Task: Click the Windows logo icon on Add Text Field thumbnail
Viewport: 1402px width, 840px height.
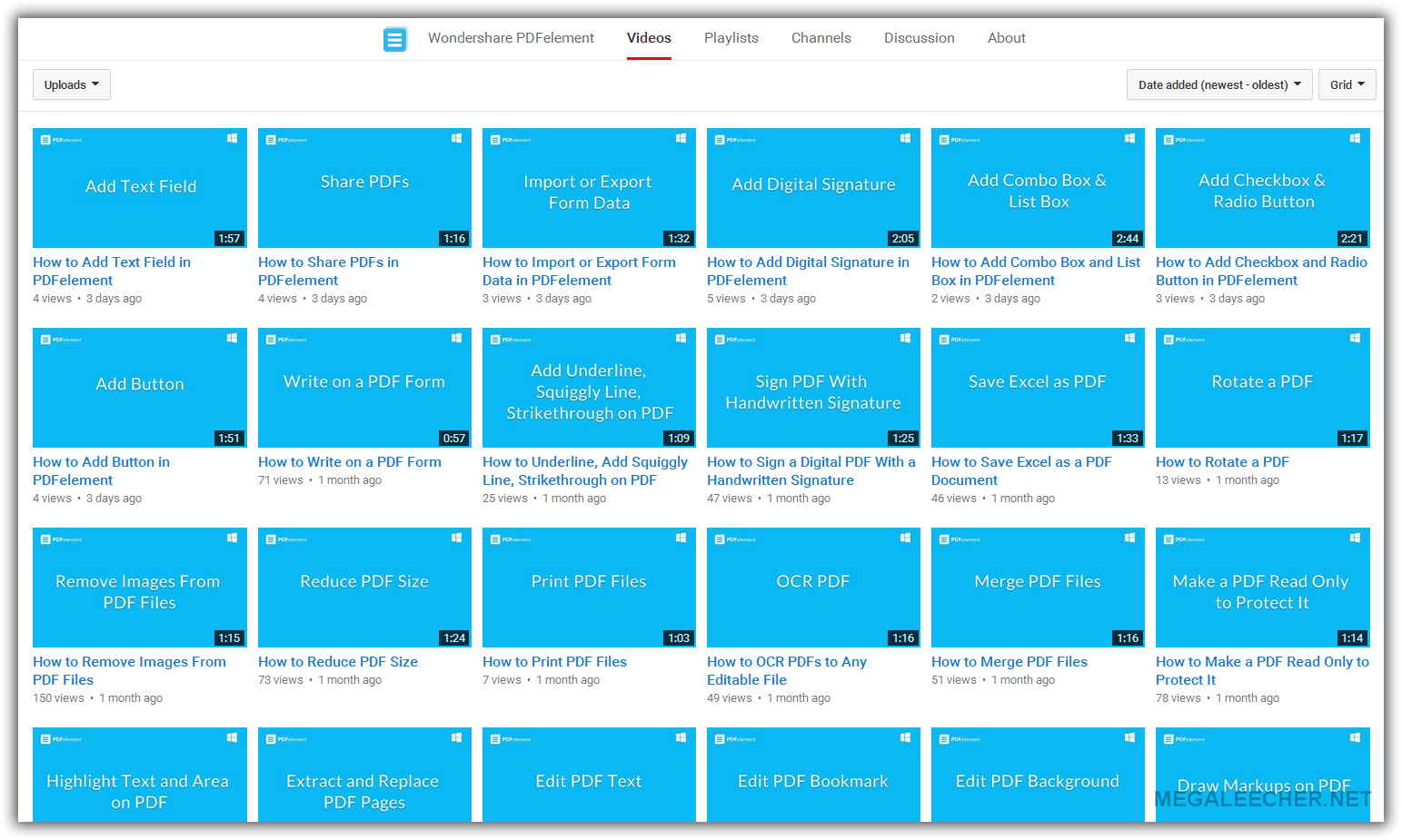Action: click(232, 138)
